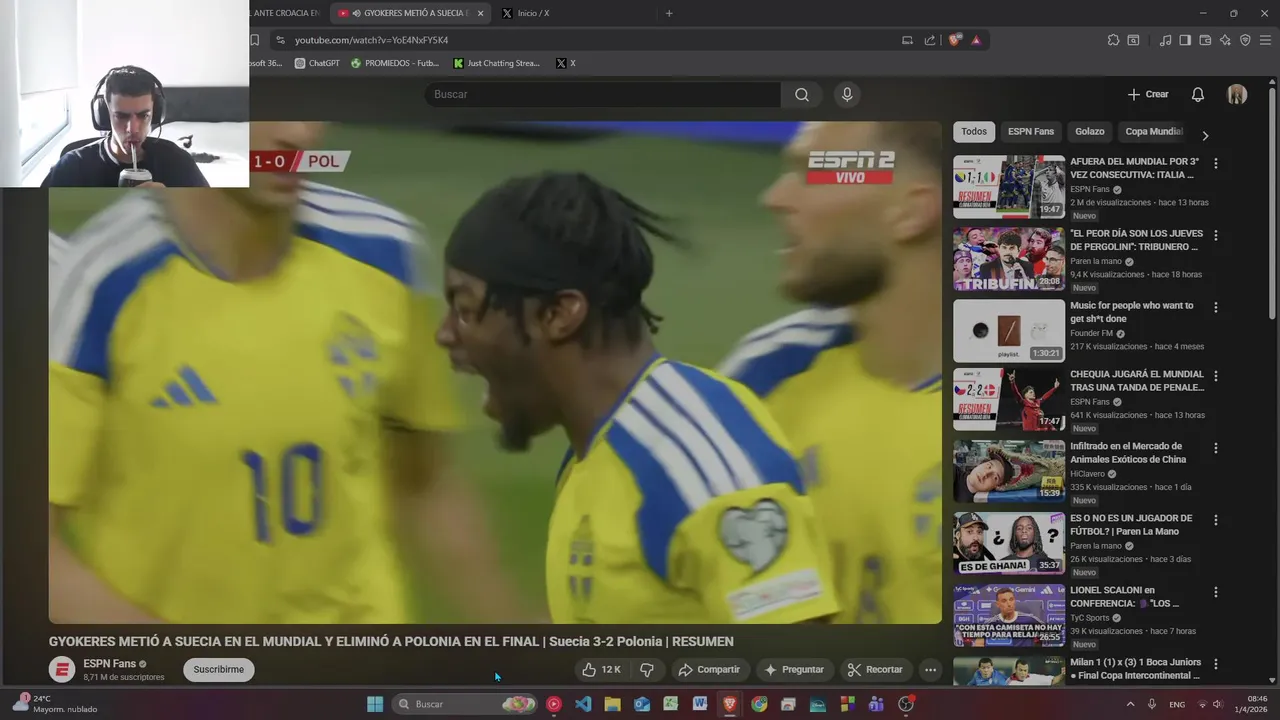1280x720 pixels.
Task: Bookmark this page with bookmark icon
Action: [254, 40]
